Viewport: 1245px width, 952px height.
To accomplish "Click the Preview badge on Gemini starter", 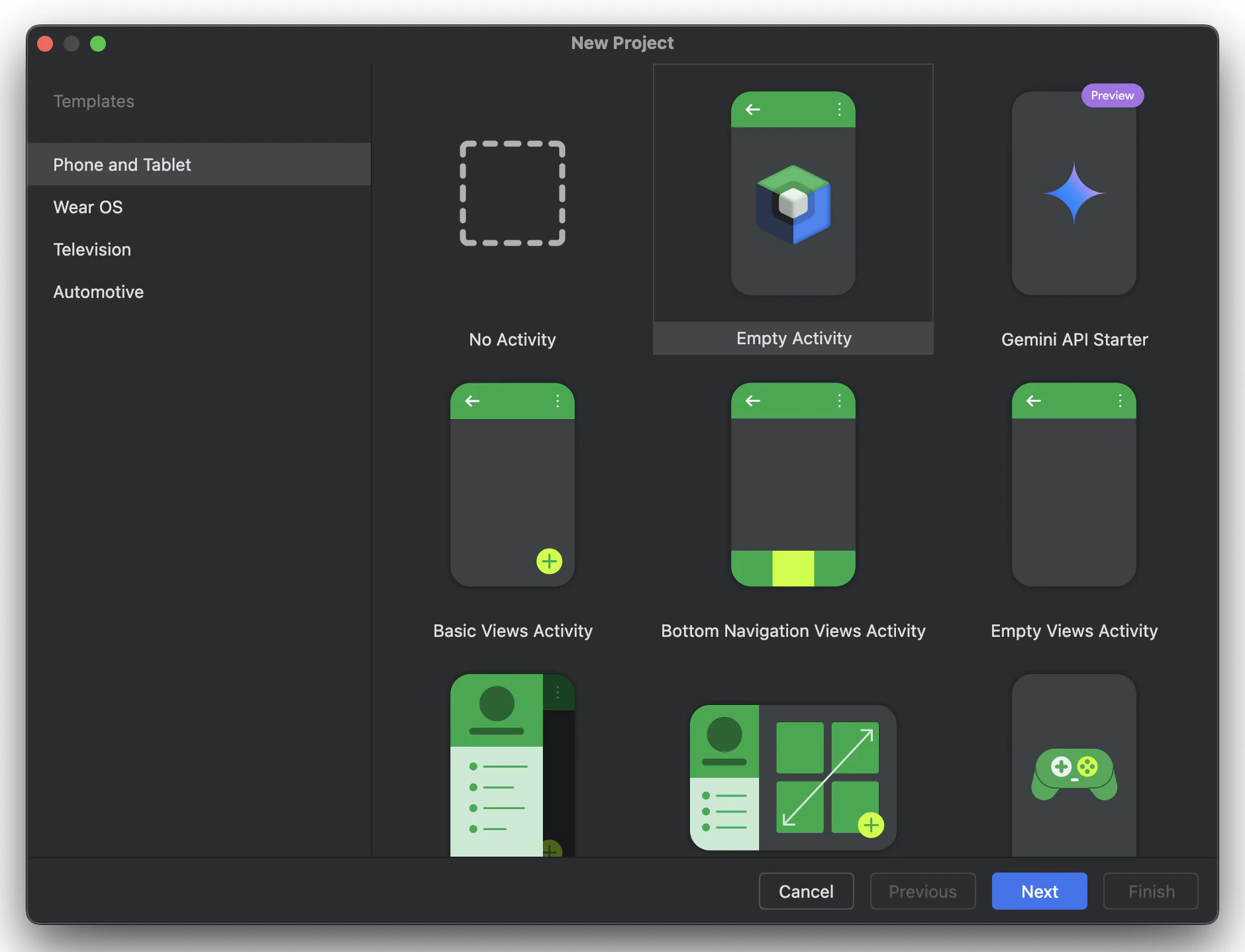I will (1113, 95).
